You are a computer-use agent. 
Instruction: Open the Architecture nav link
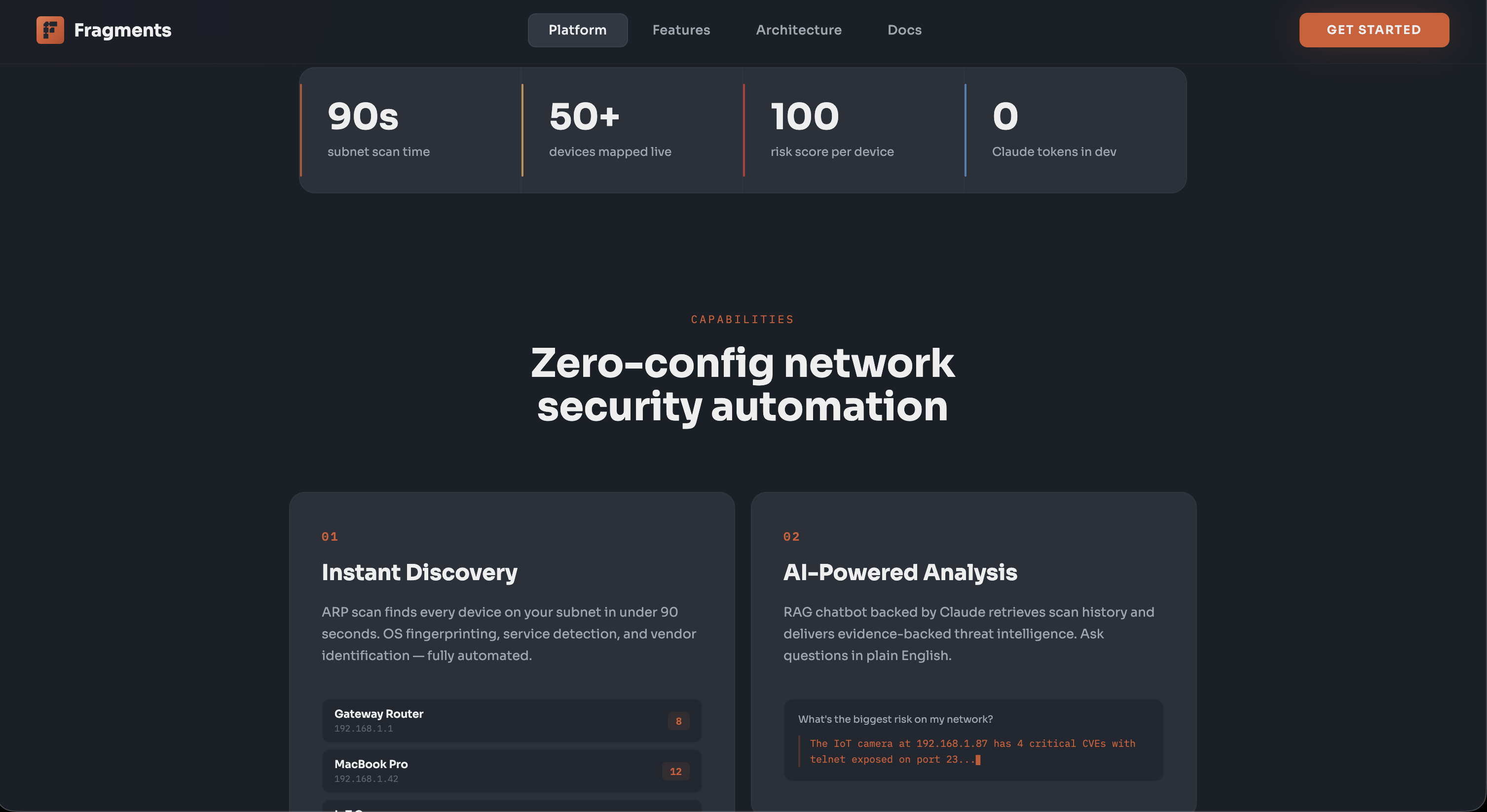click(798, 30)
